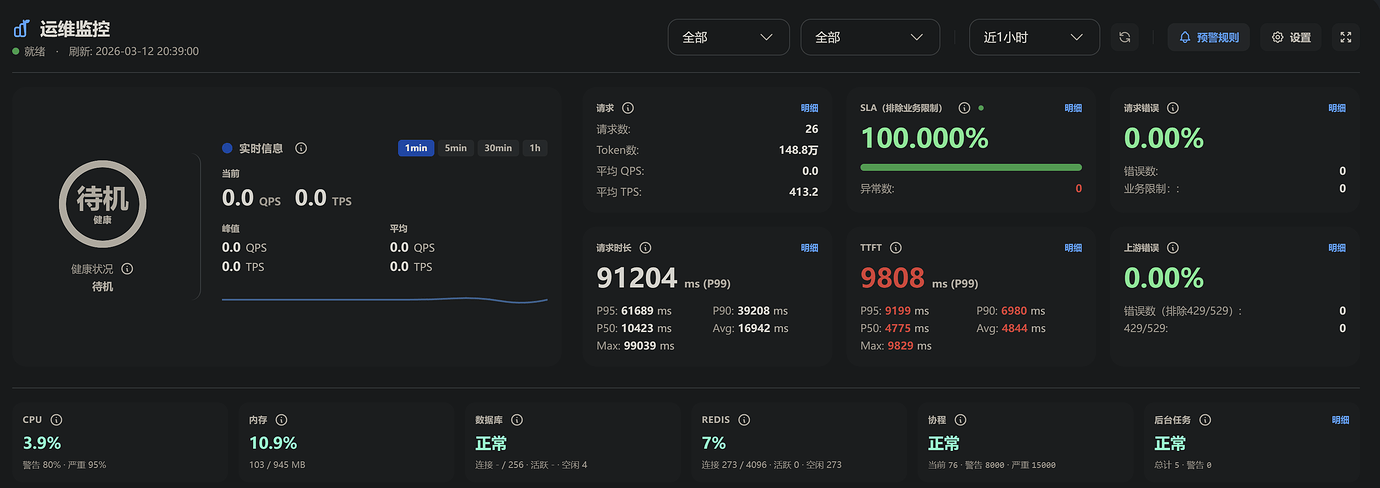Click the Max: 99039 ms text
1380x488 pixels.
coord(636,346)
